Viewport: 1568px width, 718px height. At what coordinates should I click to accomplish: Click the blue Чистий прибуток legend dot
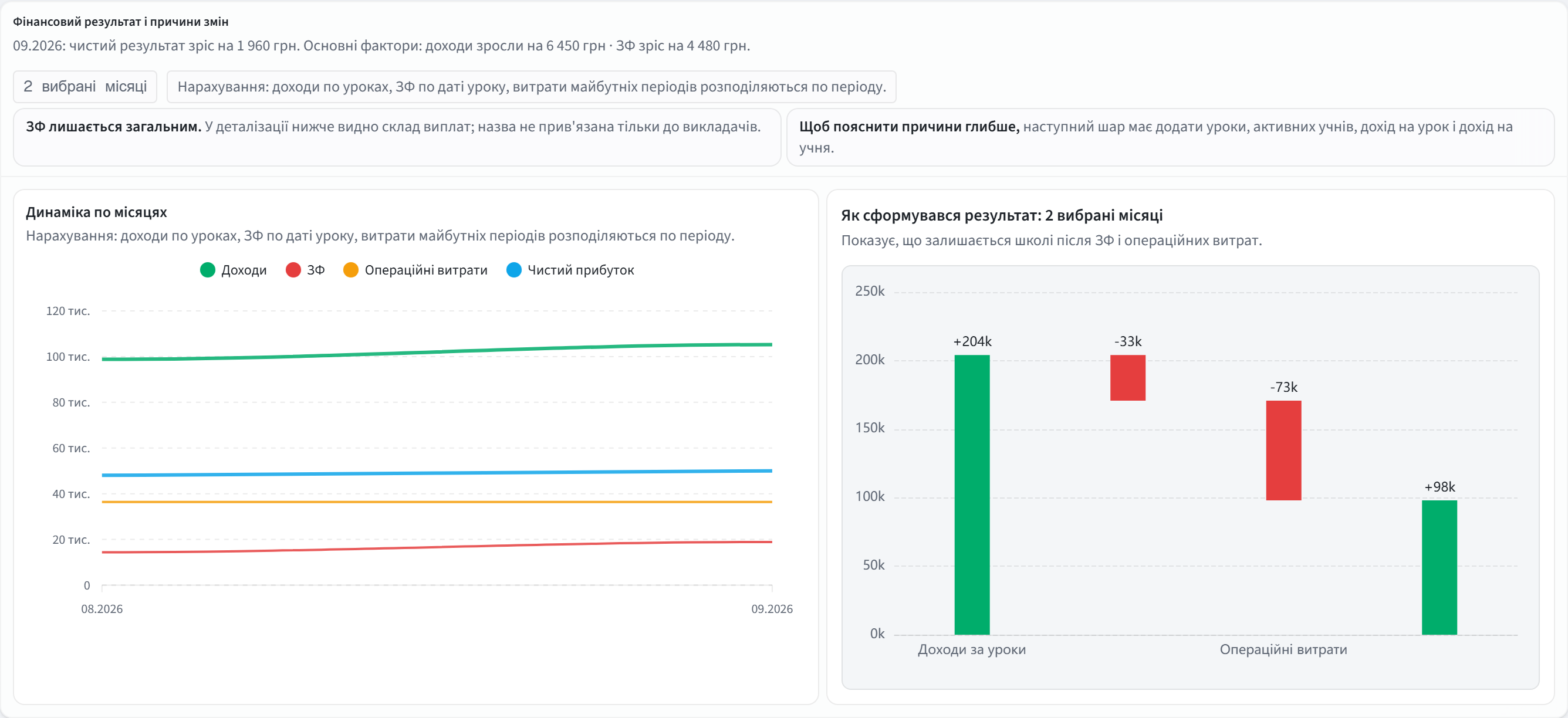(x=514, y=270)
